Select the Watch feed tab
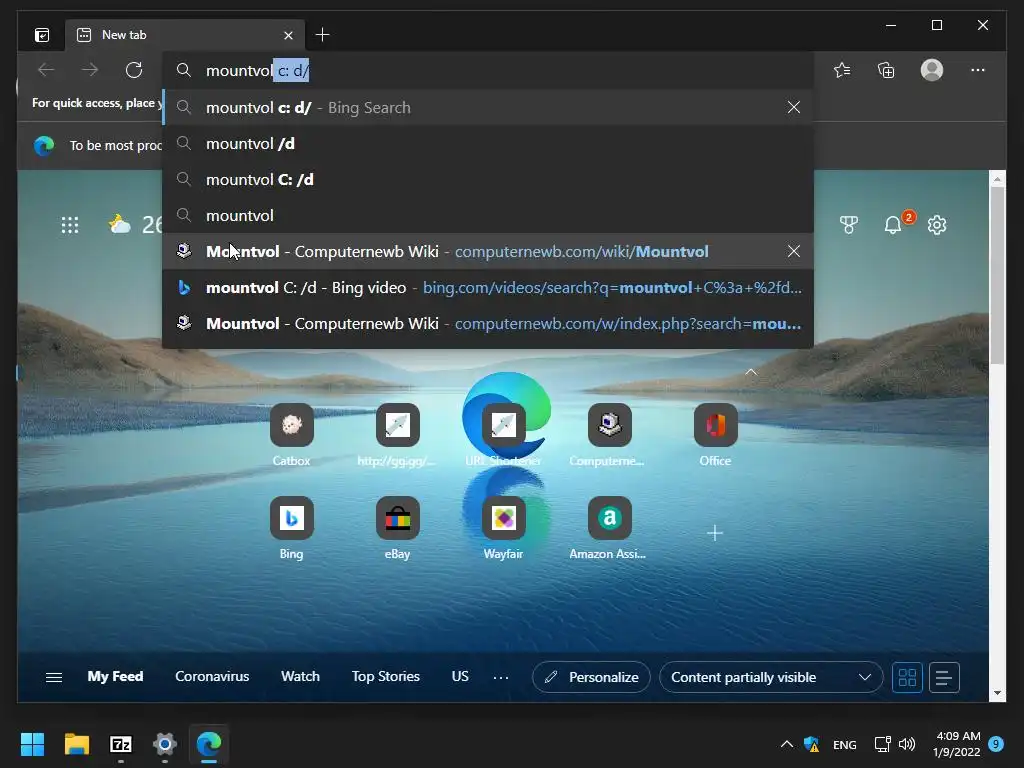This screenshot has height=768, width=1024. [300, 677]
